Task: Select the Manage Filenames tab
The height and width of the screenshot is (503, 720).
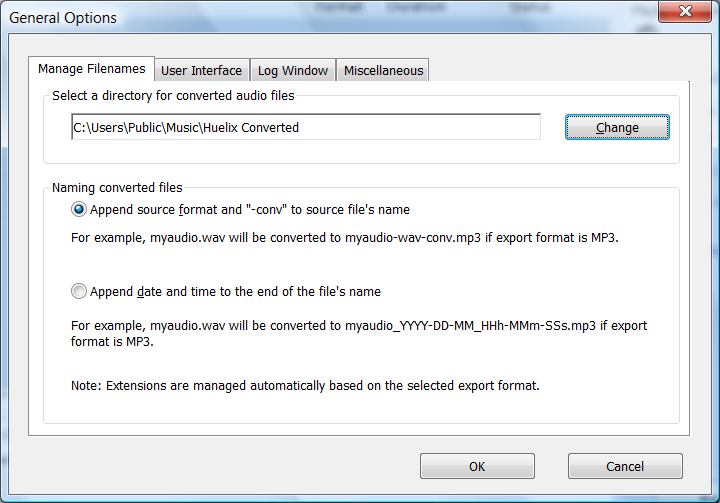Action: click(x=91, y=69)
